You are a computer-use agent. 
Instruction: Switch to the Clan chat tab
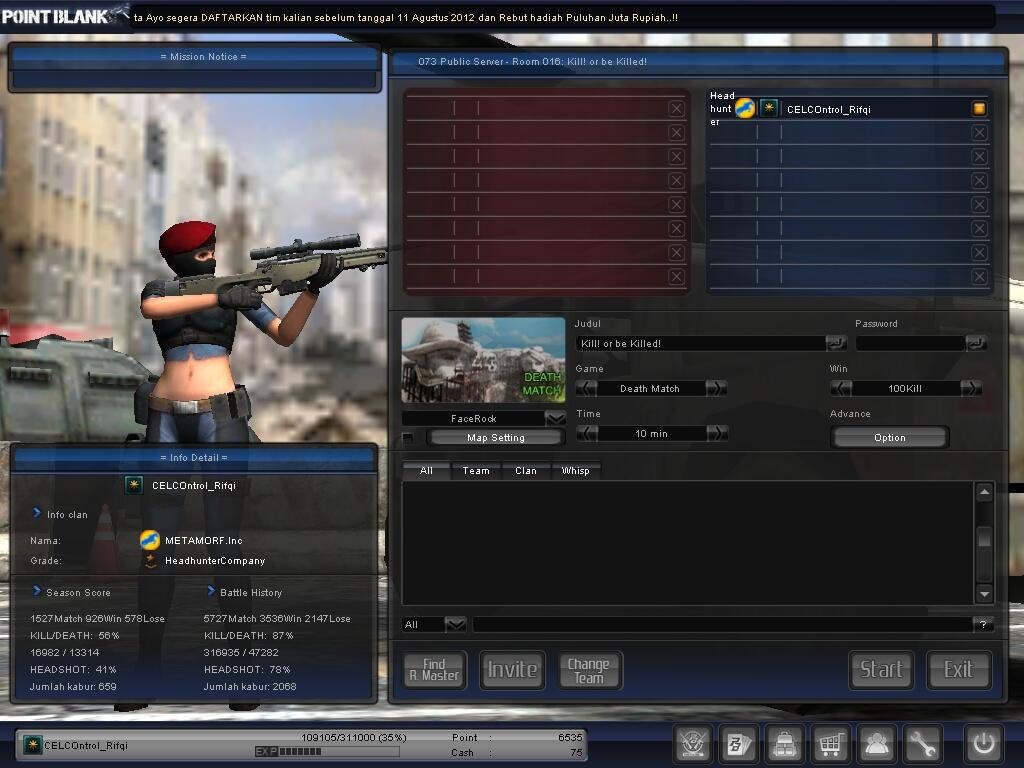pos(526,470)
